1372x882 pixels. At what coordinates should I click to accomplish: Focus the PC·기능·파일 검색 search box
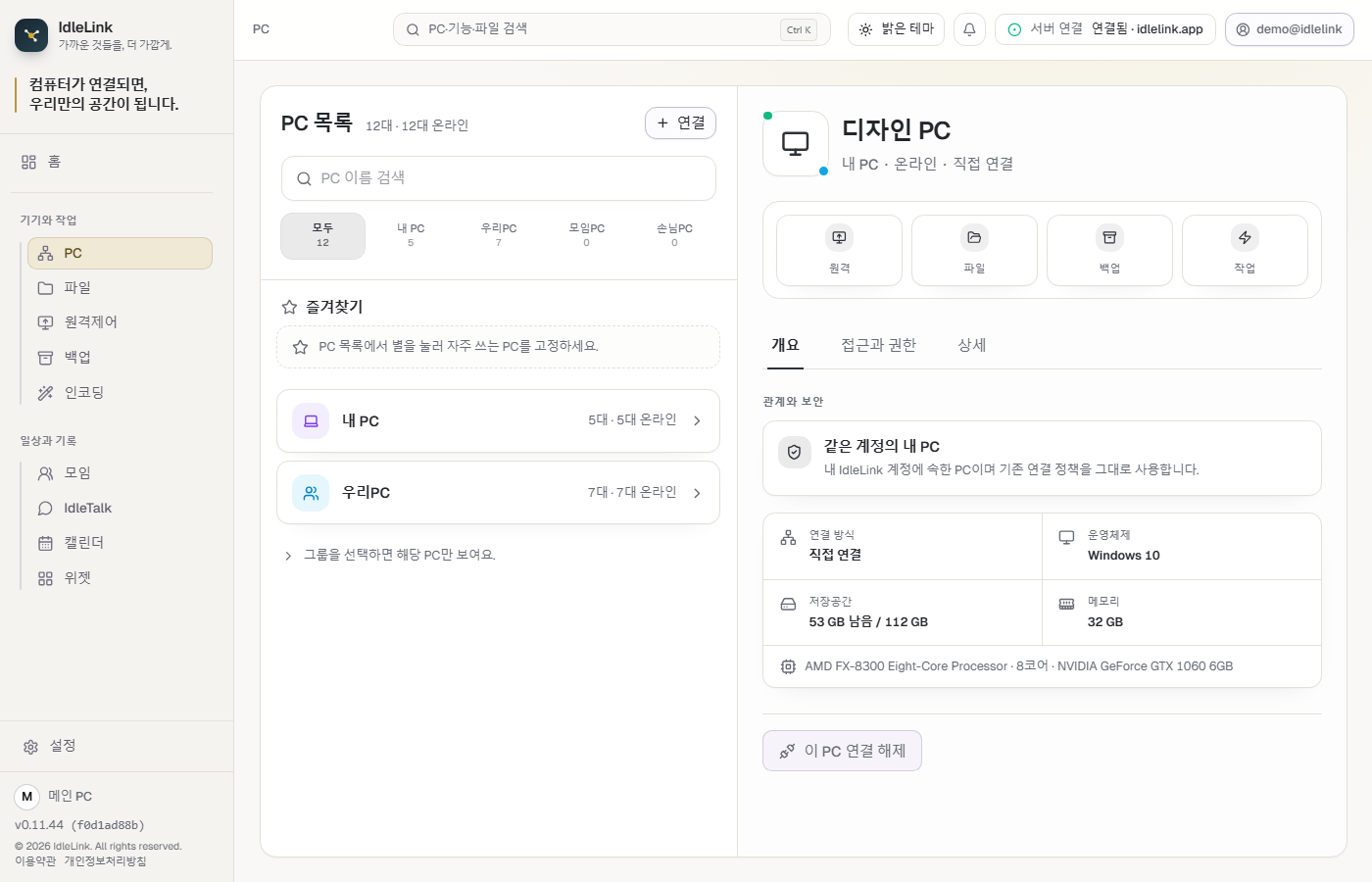612,29
